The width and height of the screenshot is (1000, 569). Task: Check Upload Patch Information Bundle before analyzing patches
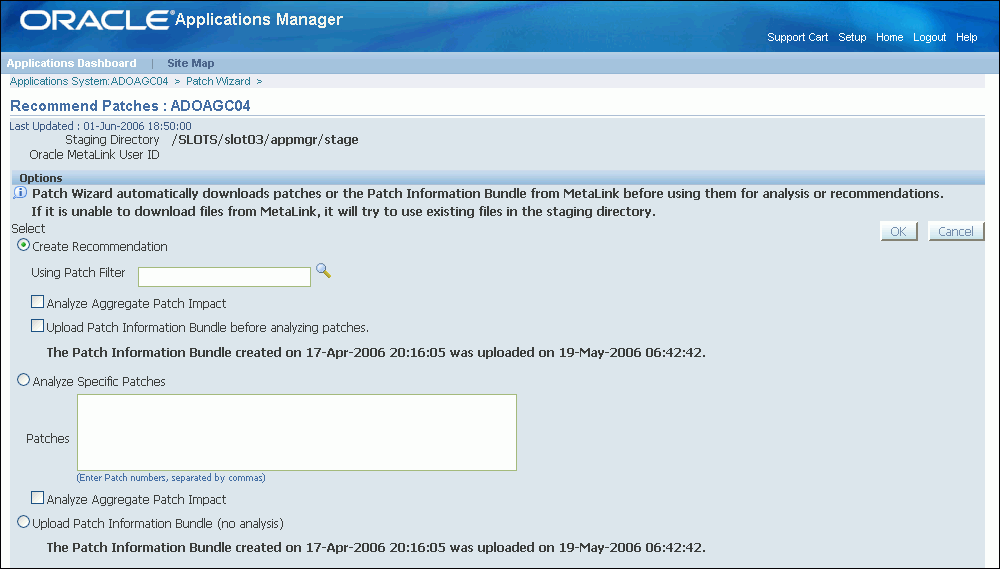tap(38, 326)
